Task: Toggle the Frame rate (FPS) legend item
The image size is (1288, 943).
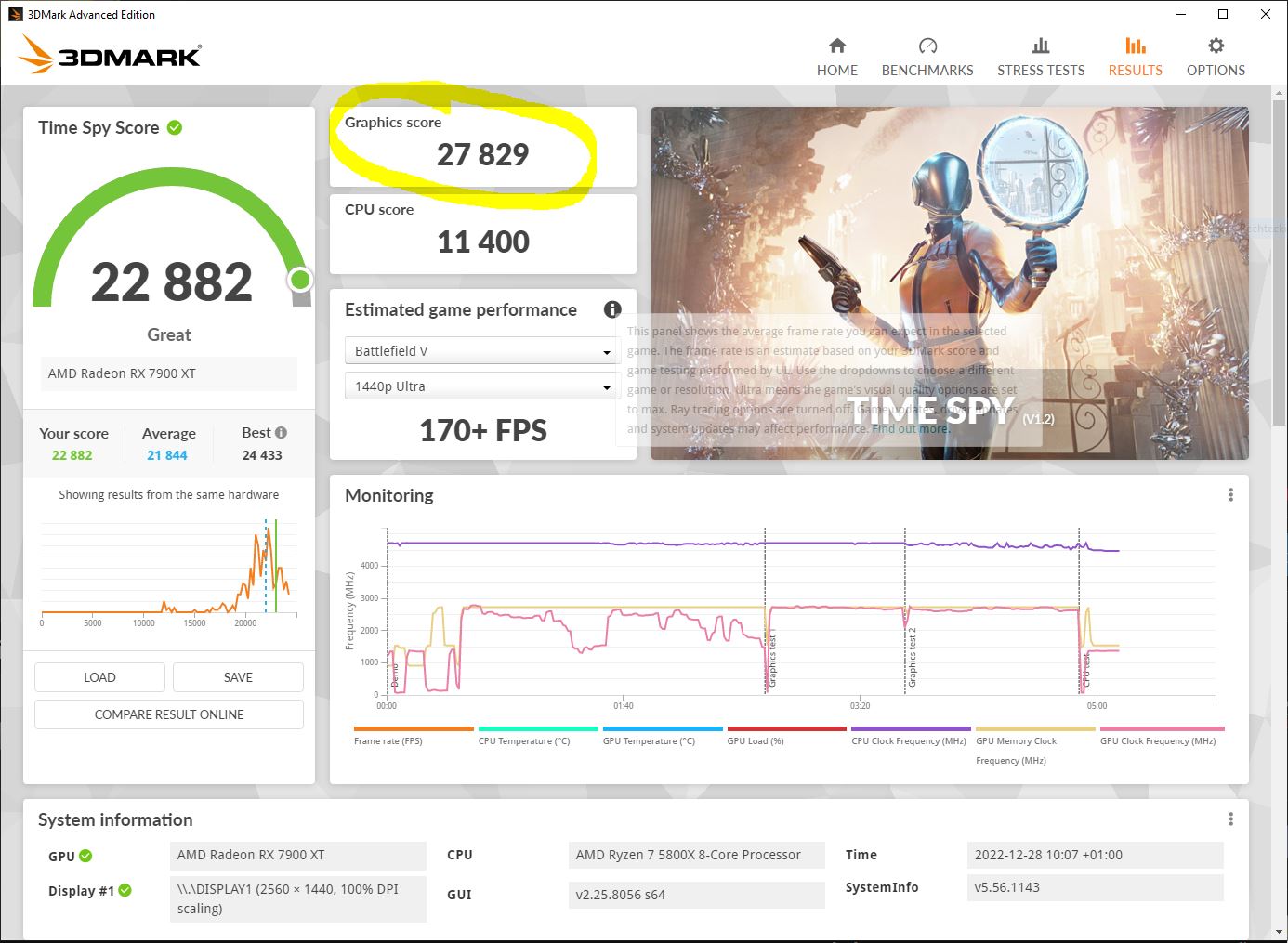Action: pyautogui.click(x=414, y=736)
